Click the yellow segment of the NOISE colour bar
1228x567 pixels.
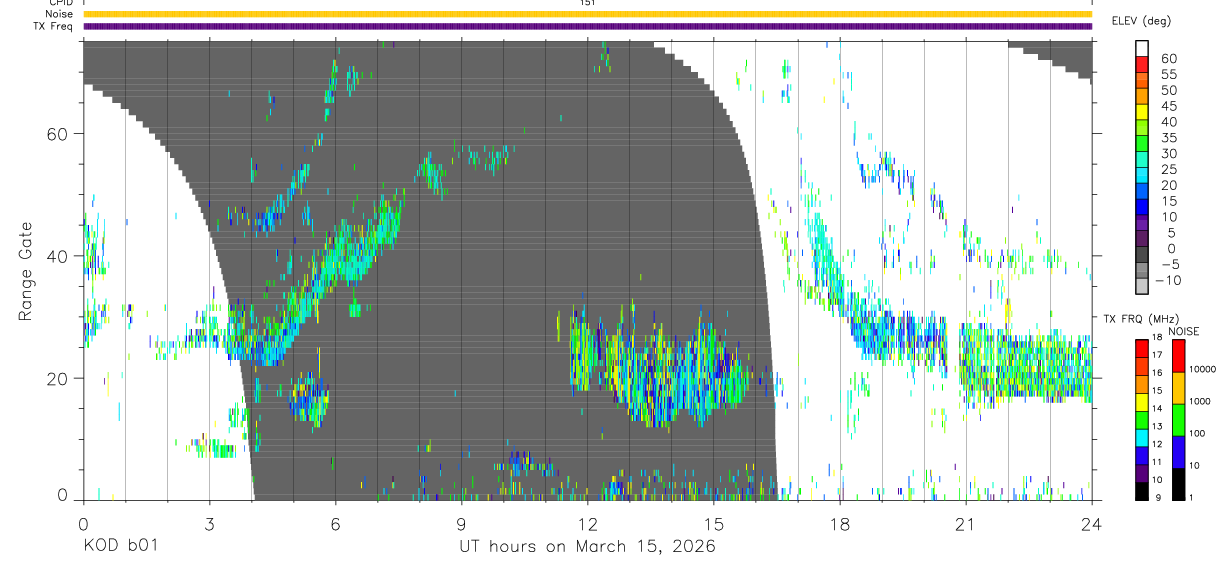pos(1178,388)
